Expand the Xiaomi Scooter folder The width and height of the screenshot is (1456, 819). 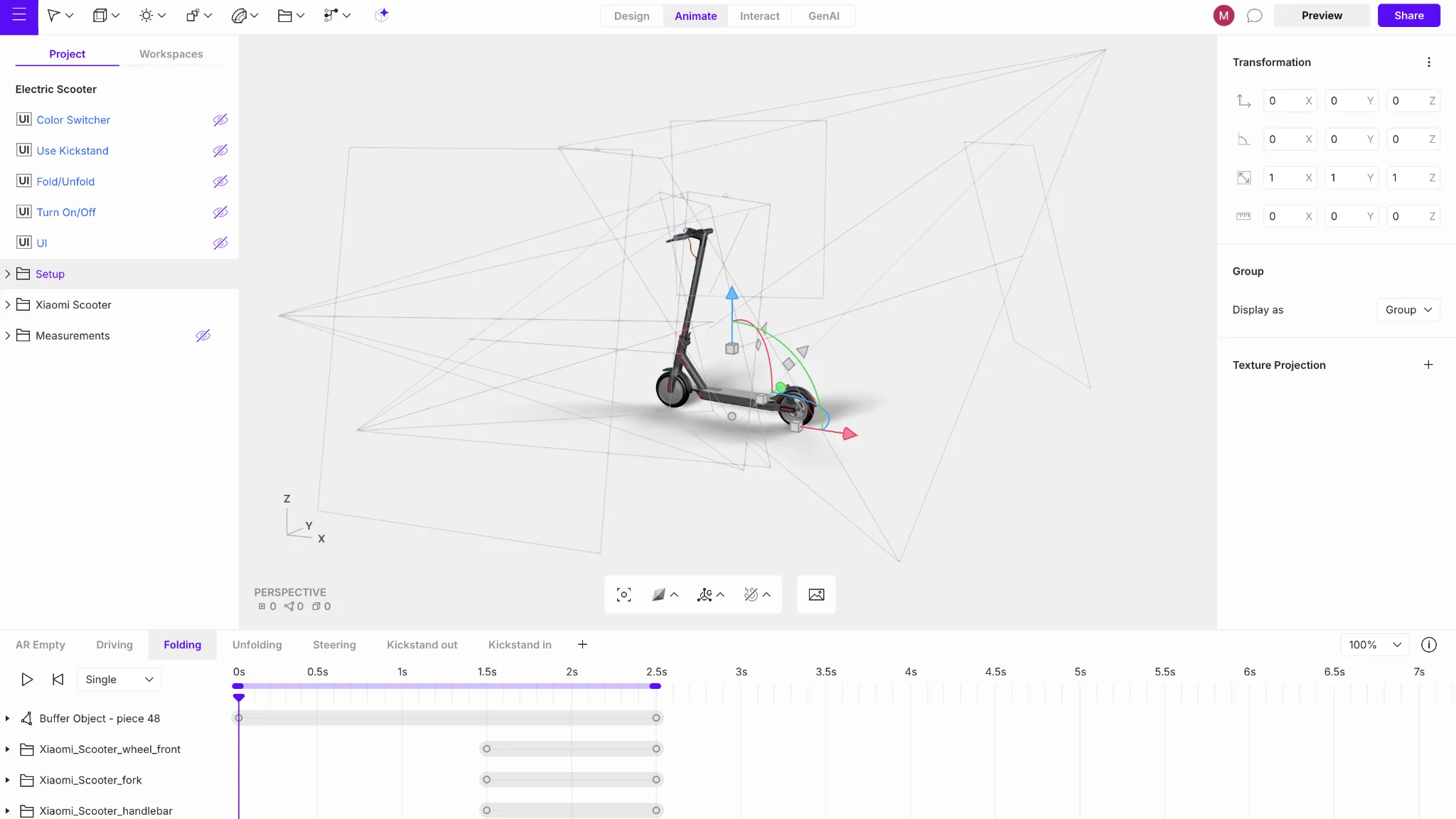pos(8,304)
